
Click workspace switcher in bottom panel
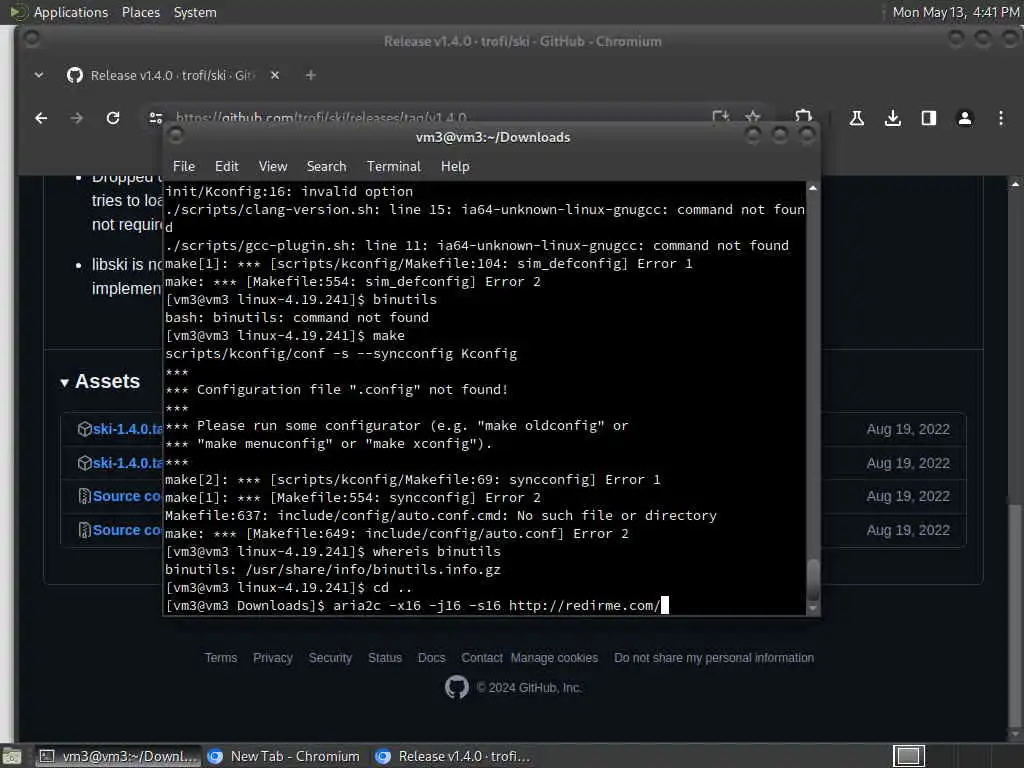[x=908, y=756]
